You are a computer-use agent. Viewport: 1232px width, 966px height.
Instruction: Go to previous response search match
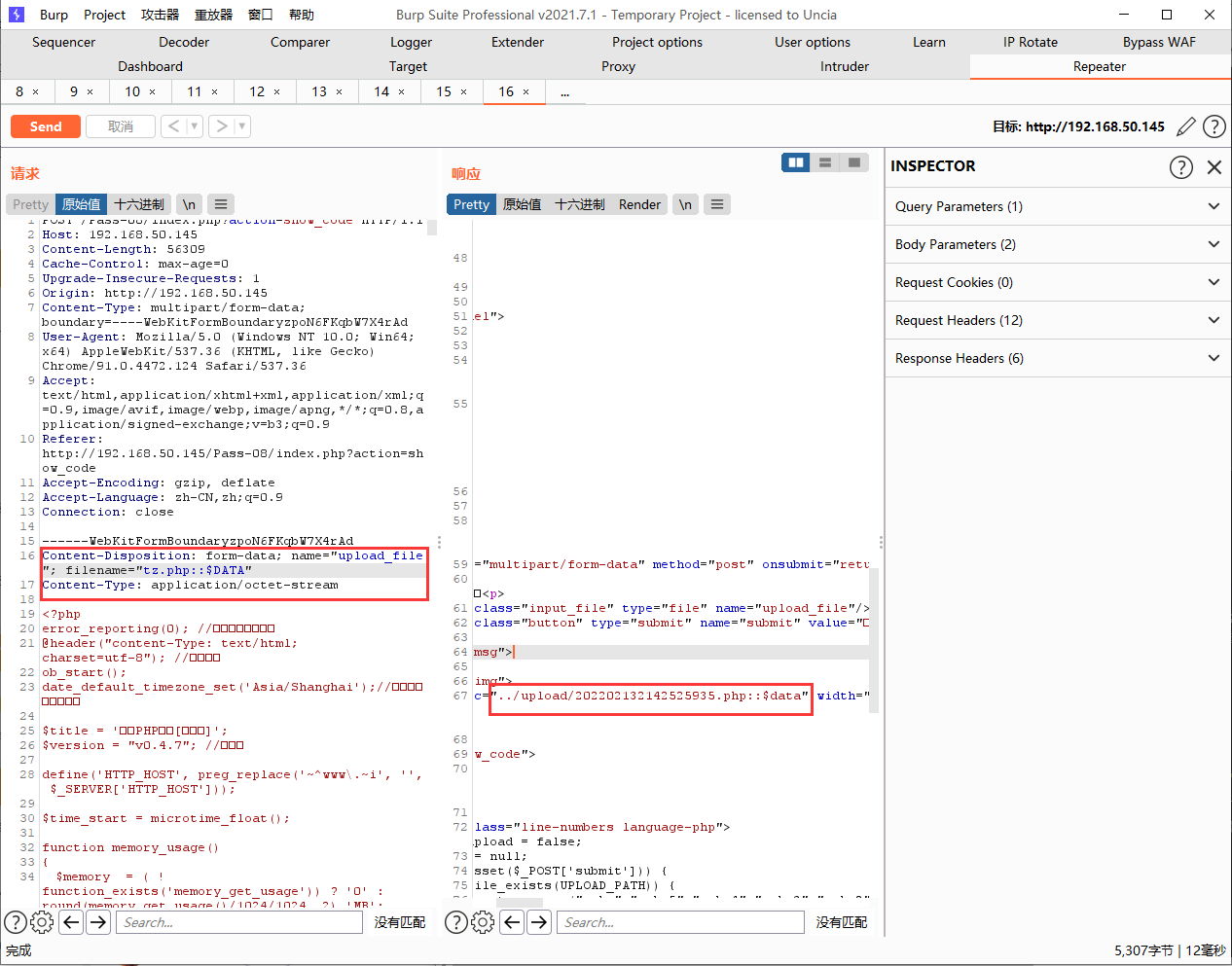(512, 922)
